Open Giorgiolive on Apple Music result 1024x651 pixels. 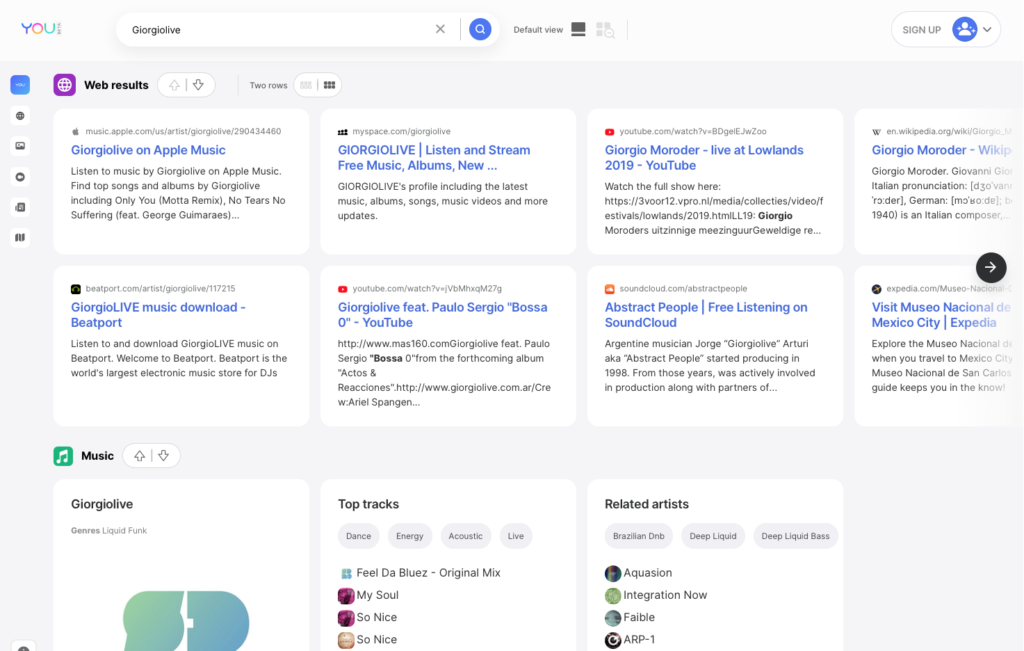pyautogui.click(x=148, y=150)
